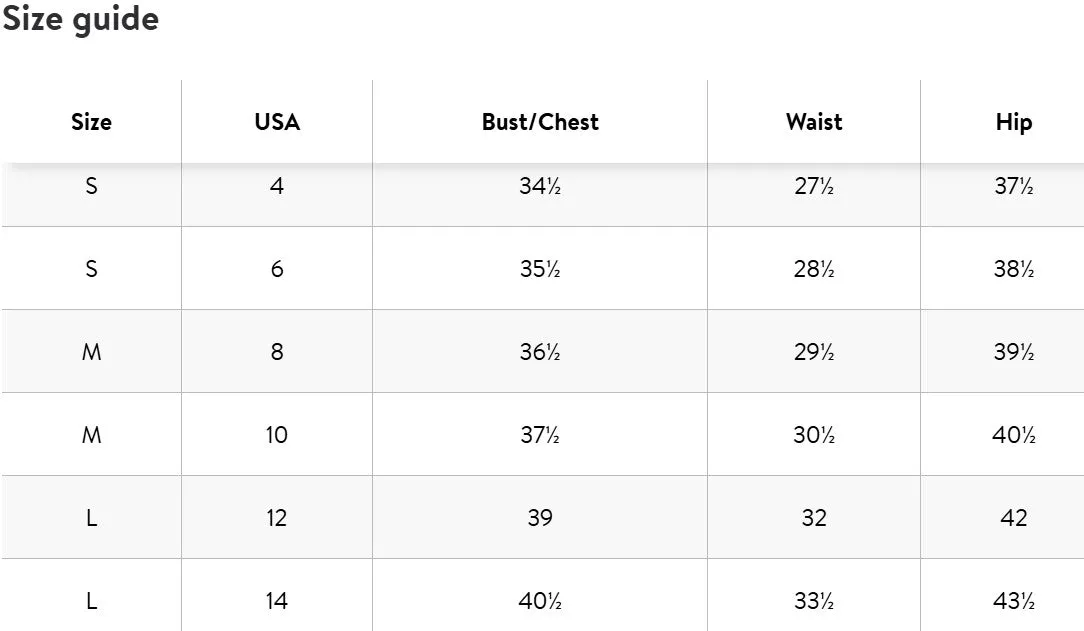The width and height of the screenshot is (1084, 631).
Task: Select USA size 10 cell
Action: 277,435
